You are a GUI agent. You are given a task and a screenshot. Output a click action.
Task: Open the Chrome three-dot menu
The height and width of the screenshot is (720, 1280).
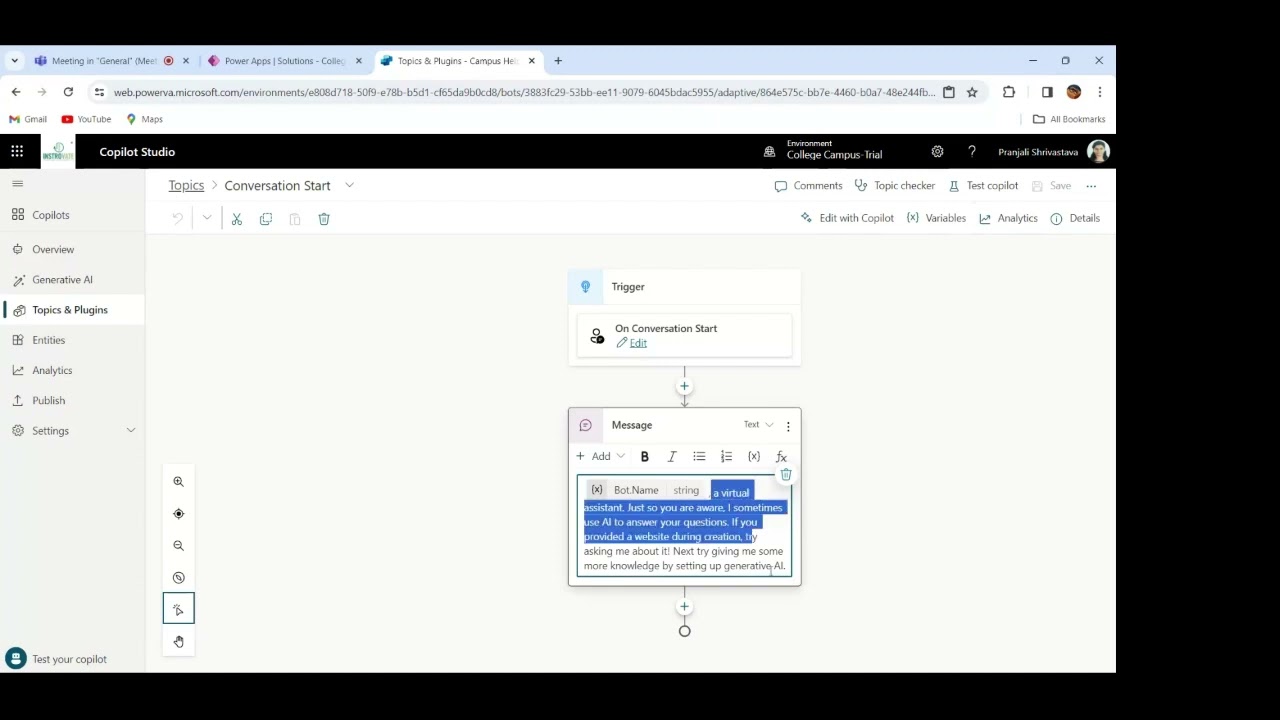[1100, 92]
